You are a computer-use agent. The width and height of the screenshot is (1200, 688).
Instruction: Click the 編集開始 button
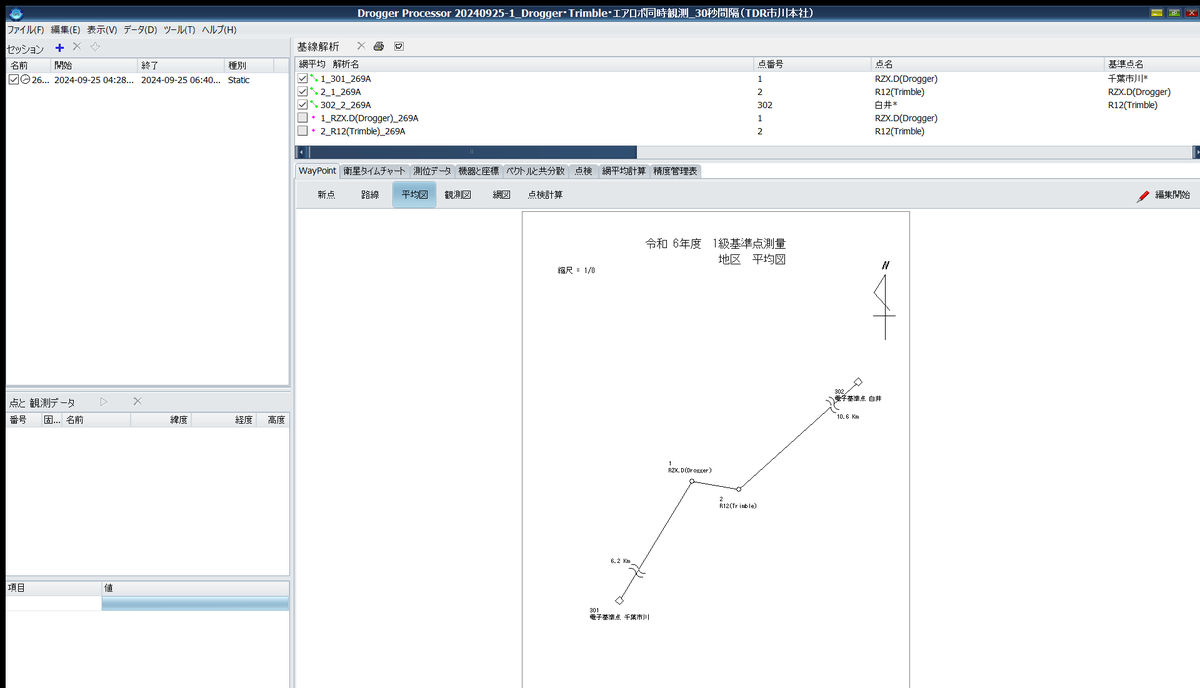(1164, 196)
